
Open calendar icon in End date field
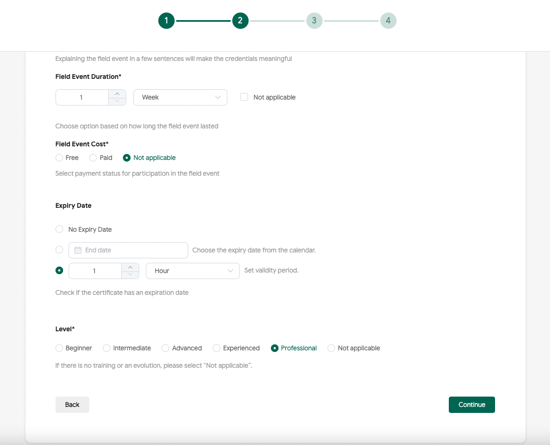(78, 250)
